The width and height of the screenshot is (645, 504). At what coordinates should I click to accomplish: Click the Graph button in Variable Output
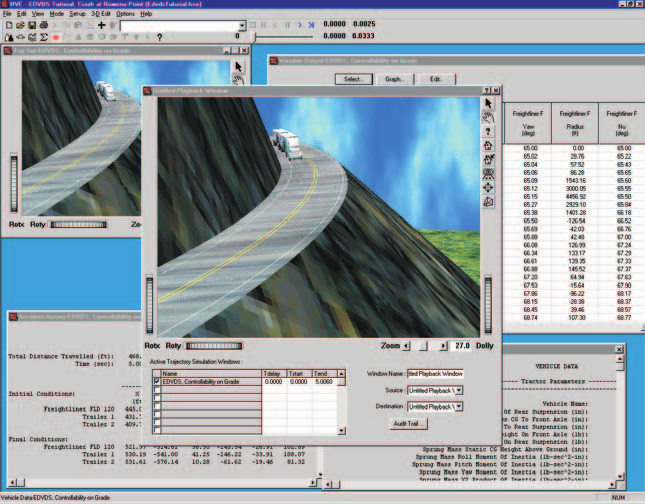click(395, 79)
